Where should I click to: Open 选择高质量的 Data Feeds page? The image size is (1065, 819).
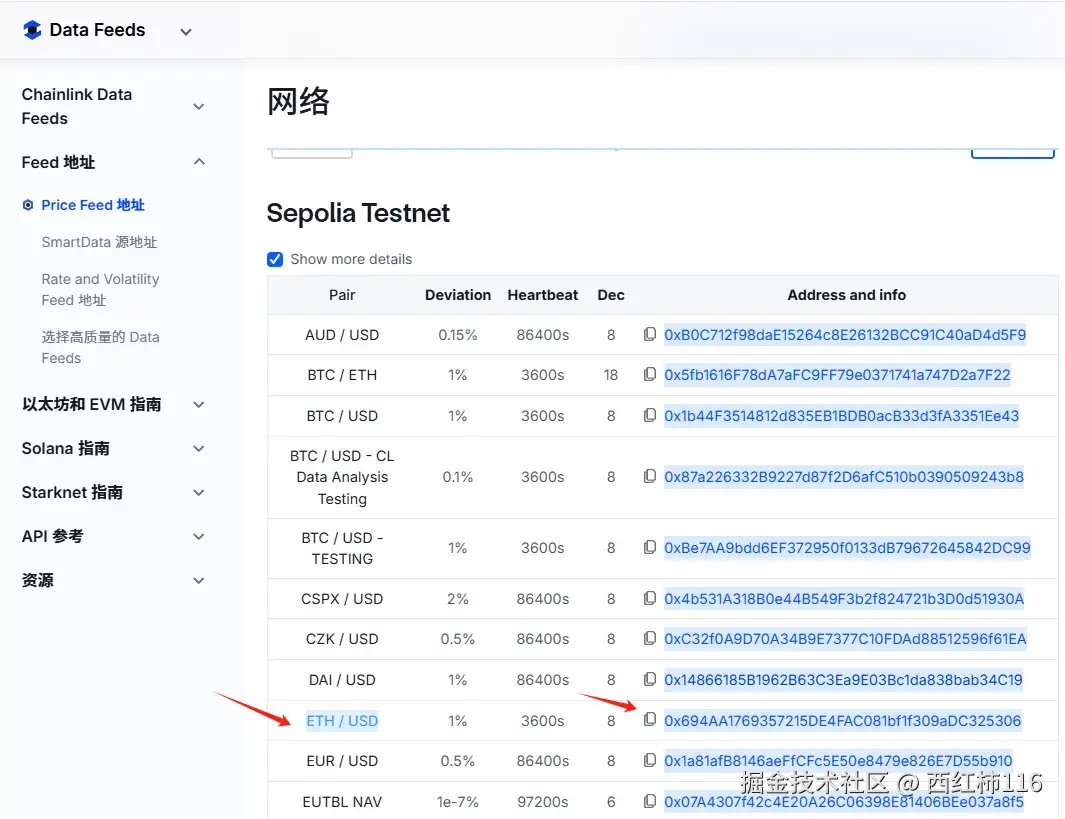point(101,347)
